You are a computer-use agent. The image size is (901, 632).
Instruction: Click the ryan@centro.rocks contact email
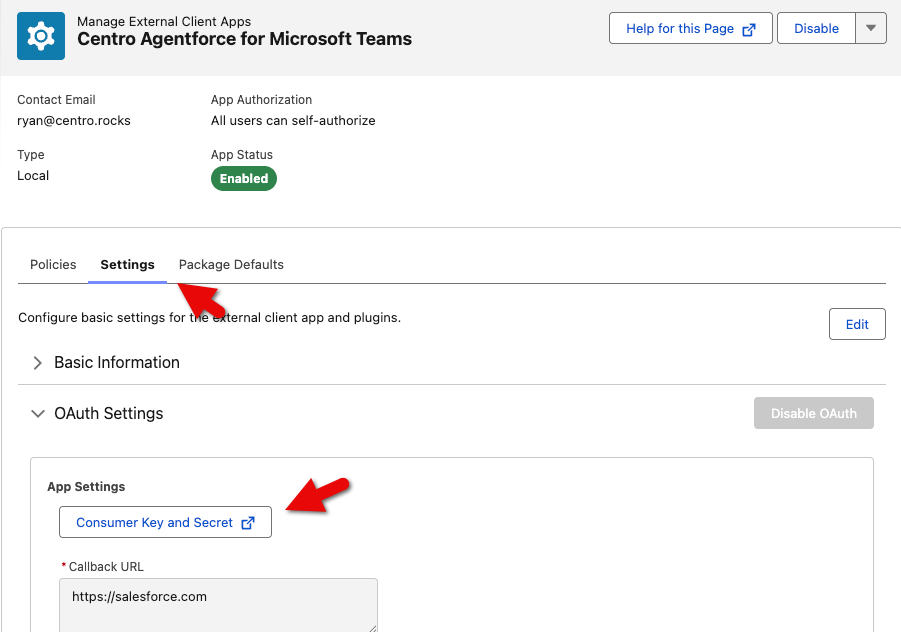(74, 120)
